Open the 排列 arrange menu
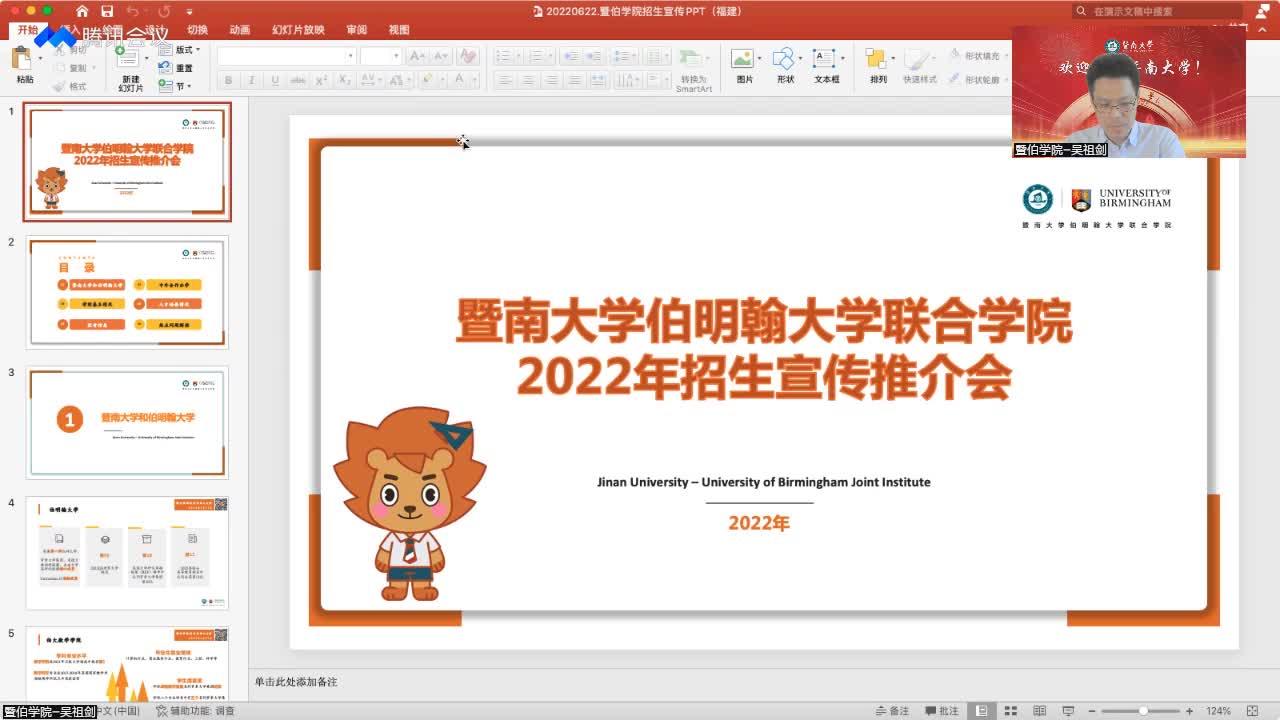The image size is (1280, 720). coord(878,65)
